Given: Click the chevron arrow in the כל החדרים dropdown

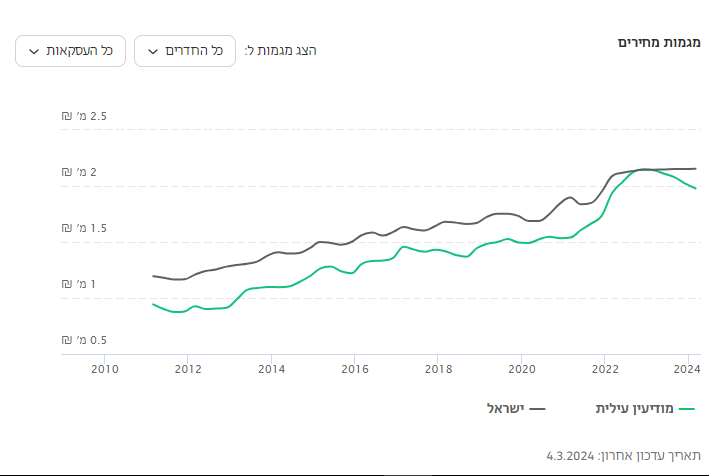Looking at the screenshot, I should 153,51.
